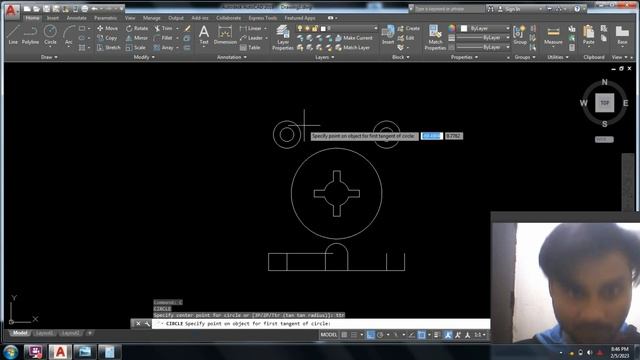This screenshot has width=640, height=360.
Task: Click the Move tool
Action: pos(107,28)
